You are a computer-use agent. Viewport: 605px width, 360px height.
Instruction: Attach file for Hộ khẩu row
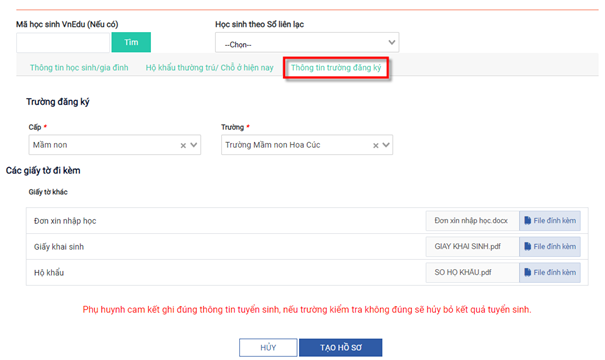[550, 272]
